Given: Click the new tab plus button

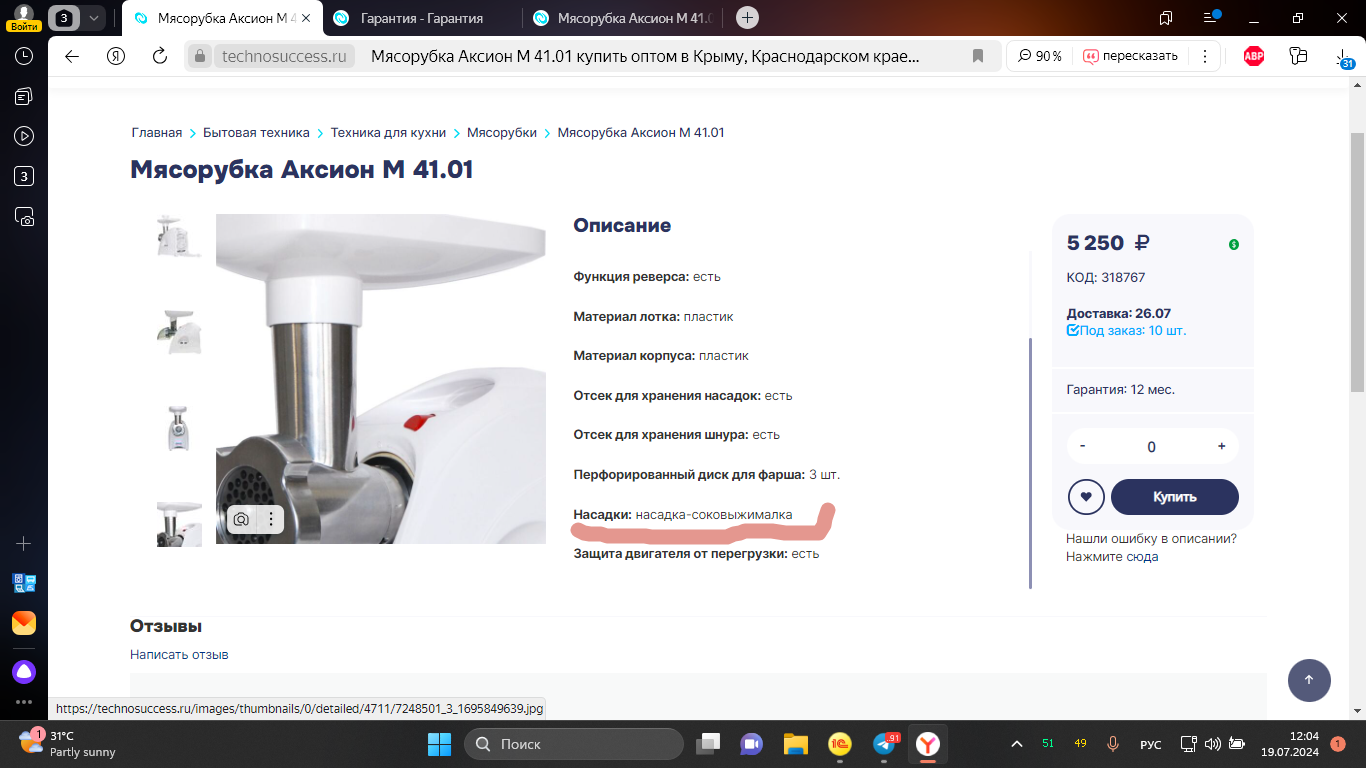Looking at the screenshot, I should coord(747,18).
